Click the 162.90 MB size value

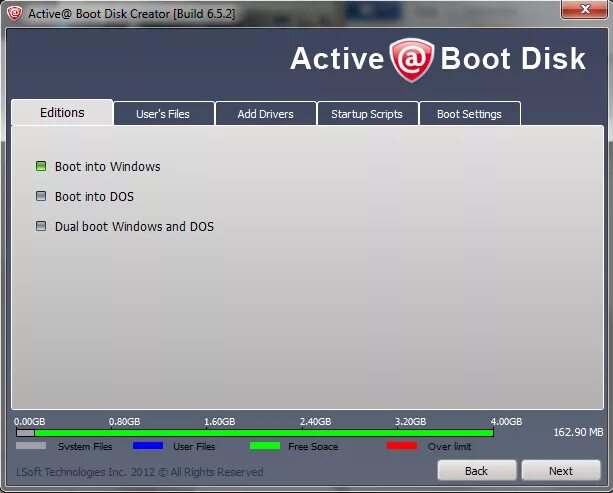coord(578,432)
